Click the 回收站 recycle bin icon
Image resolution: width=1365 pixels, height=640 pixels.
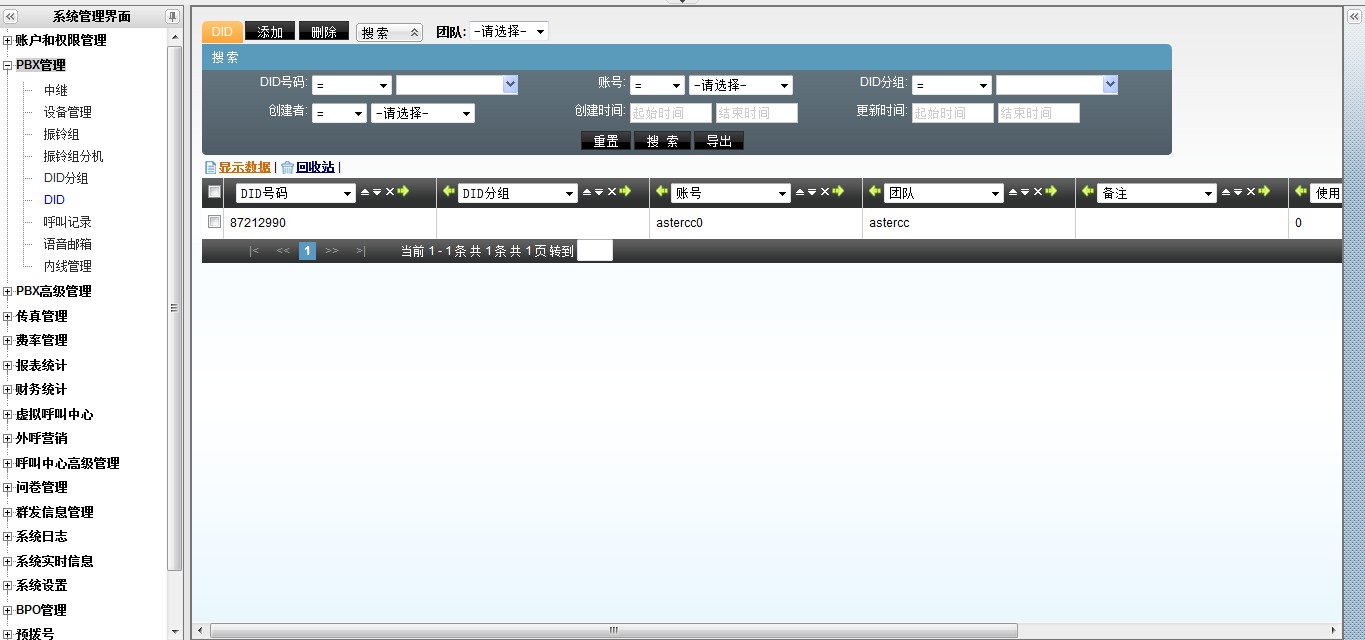[288, 168]
